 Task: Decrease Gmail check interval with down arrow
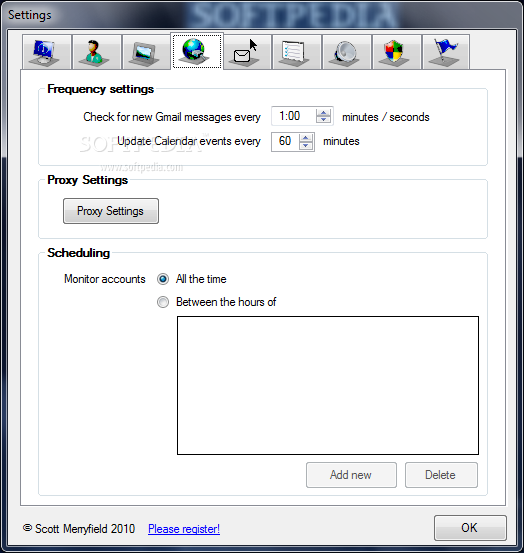click(323, 119)
